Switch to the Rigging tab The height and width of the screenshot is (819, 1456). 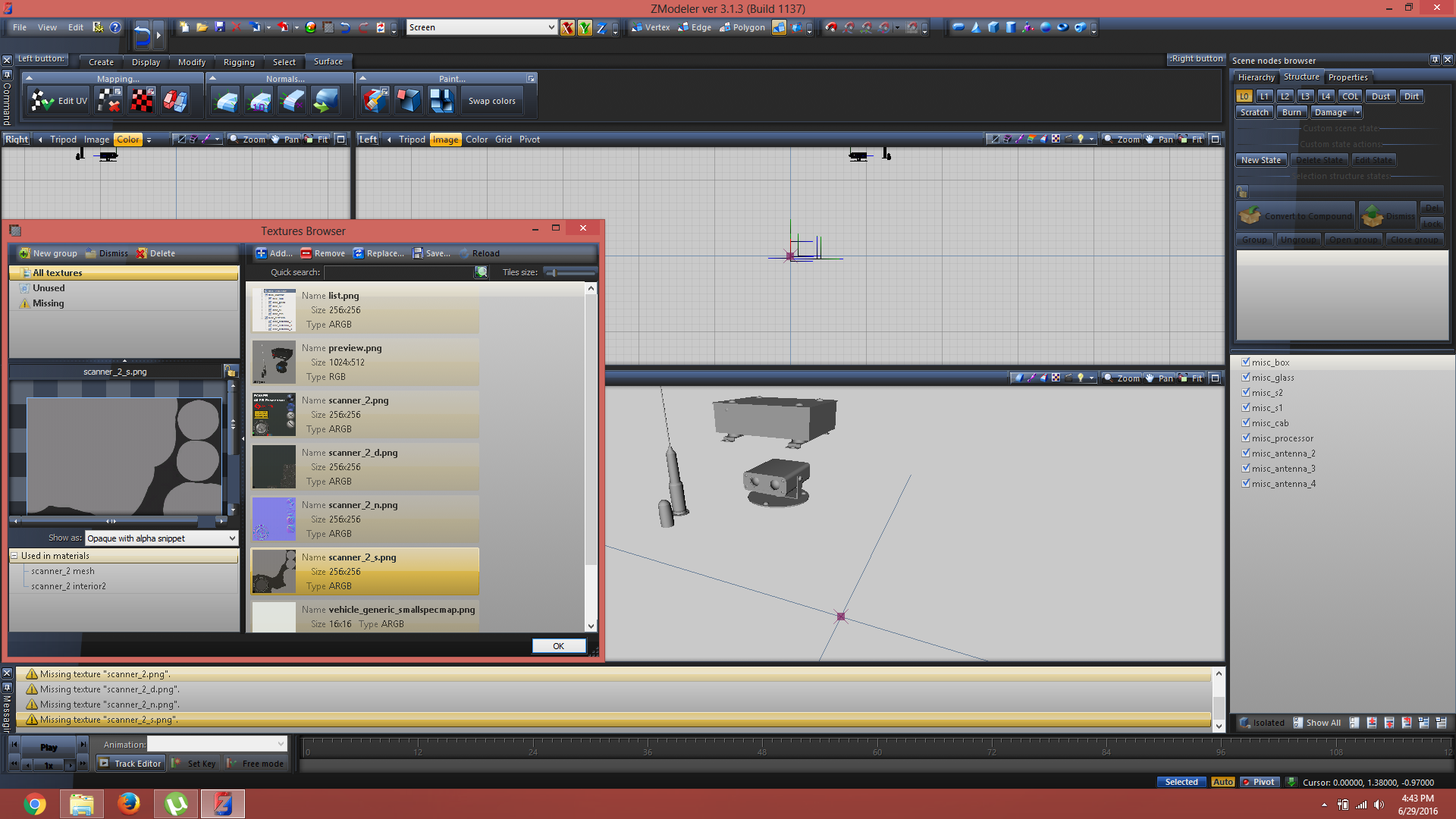pyautogui.click(x=239, y=62)
